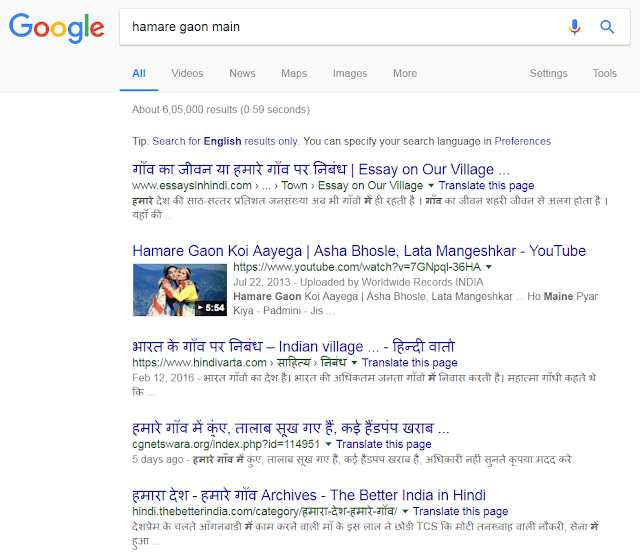Translate the hindivarta.com page
640x556 pixels.
coord(409,363)
